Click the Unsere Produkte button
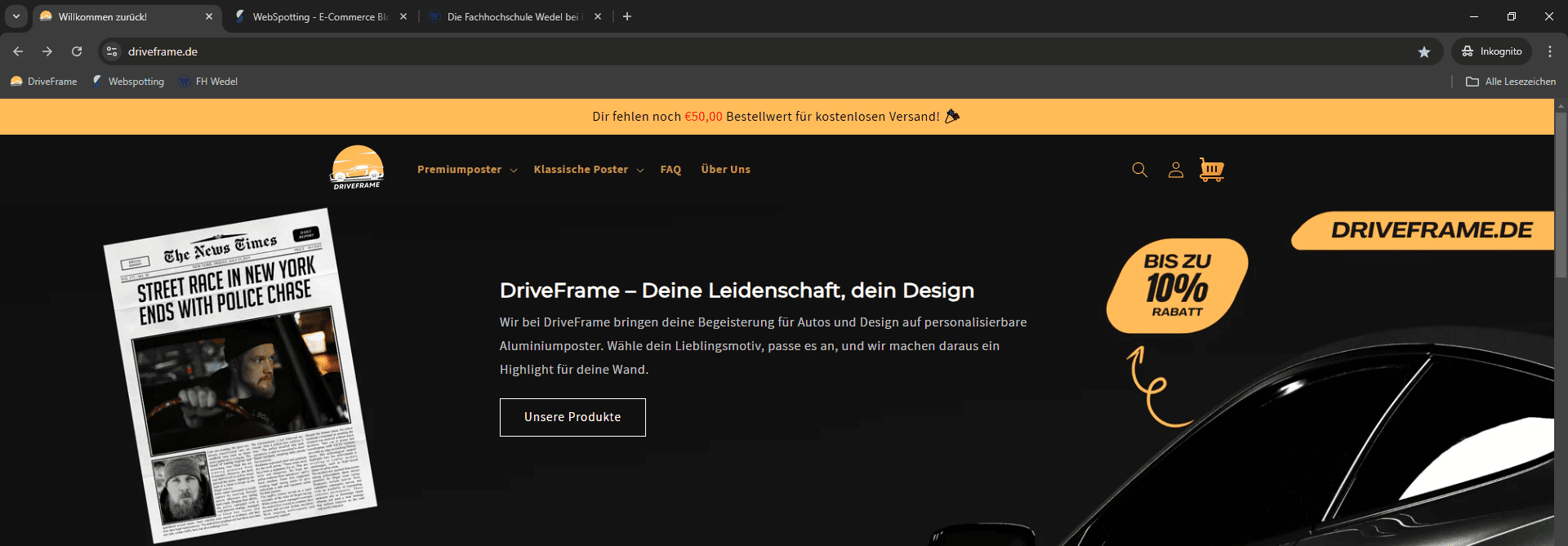 coord(572,417)
